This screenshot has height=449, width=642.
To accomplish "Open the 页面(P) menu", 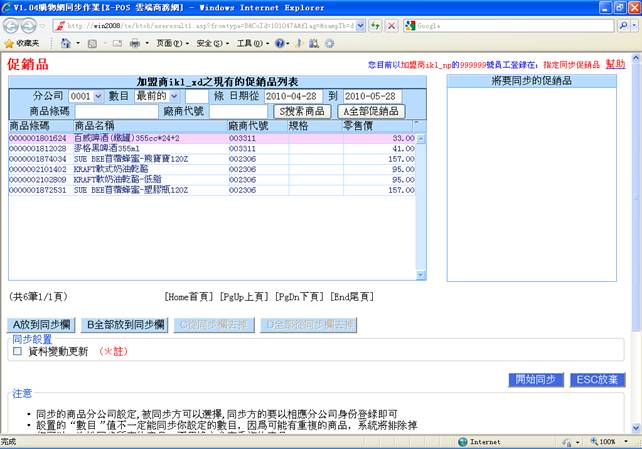I will 171,44.
